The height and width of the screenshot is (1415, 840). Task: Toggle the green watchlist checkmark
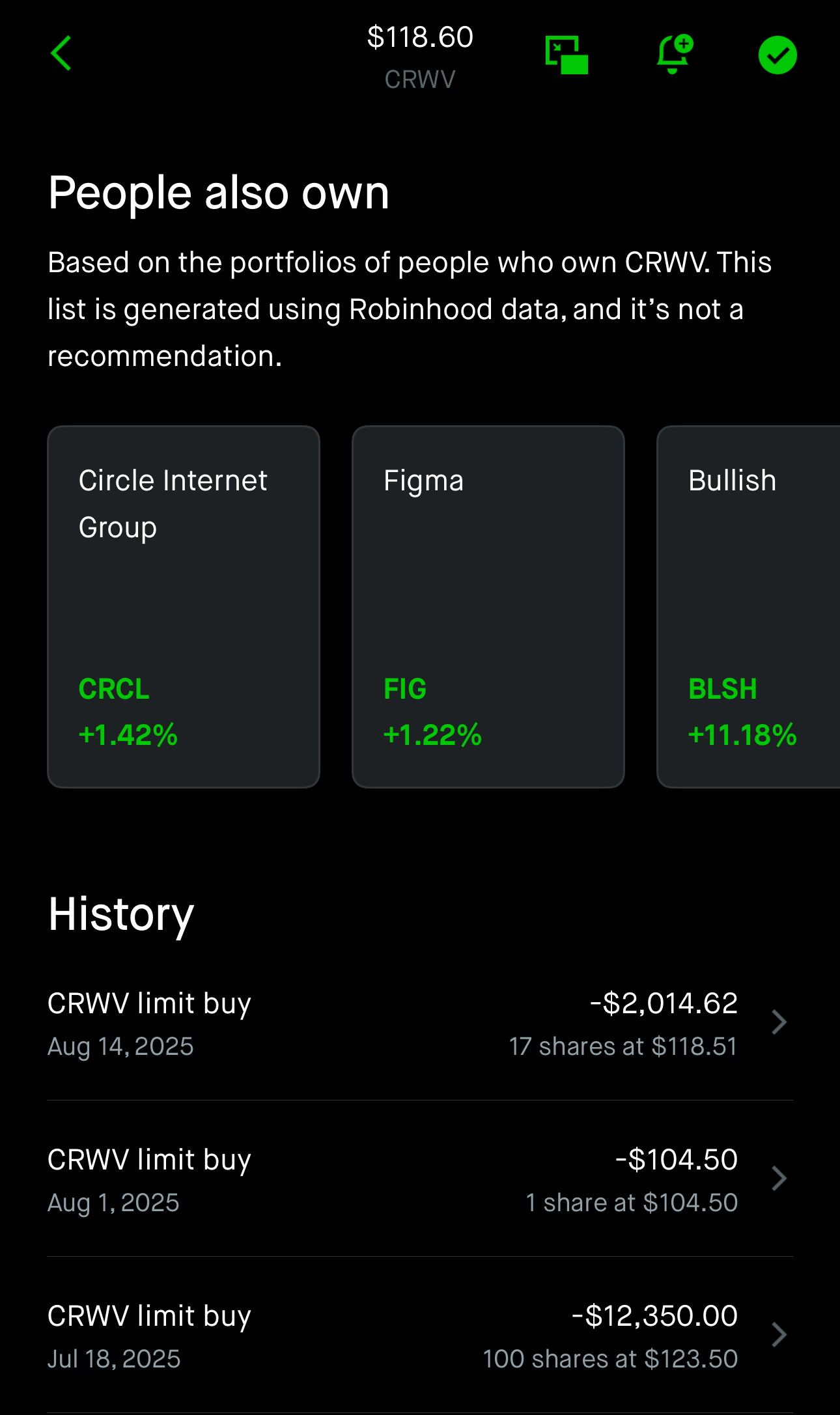[777, 55]
